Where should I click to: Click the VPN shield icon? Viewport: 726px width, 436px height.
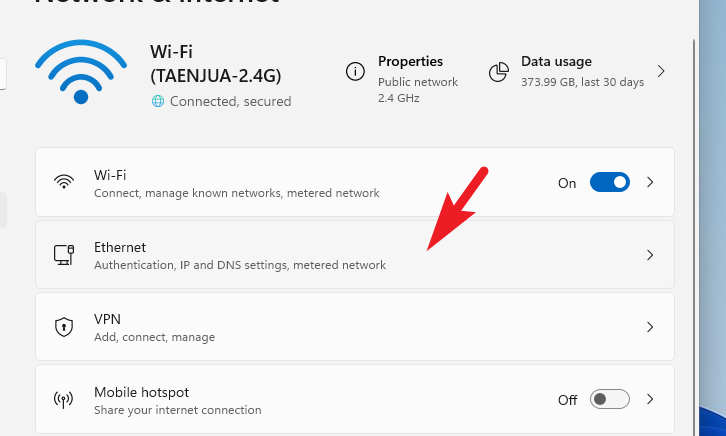[64, 327]
